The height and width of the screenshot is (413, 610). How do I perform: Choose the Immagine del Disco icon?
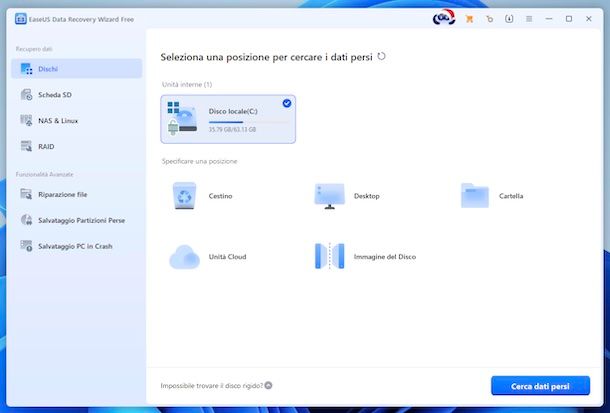330,256
